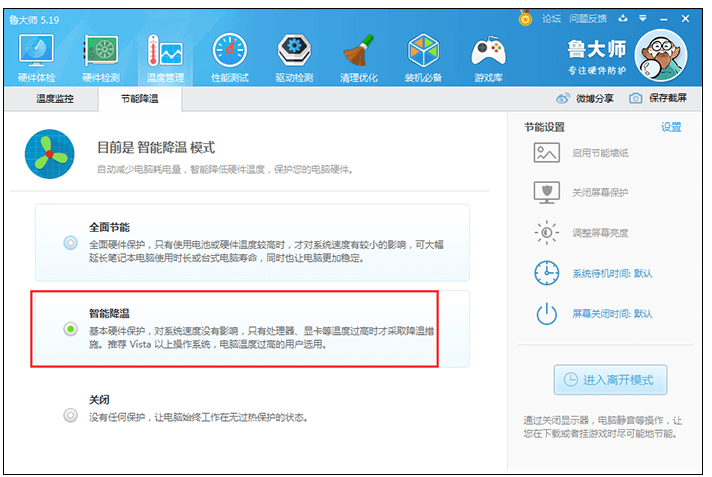Click 关闭屏幕保护 text
712x477 pixels.
tap(600, 193)
